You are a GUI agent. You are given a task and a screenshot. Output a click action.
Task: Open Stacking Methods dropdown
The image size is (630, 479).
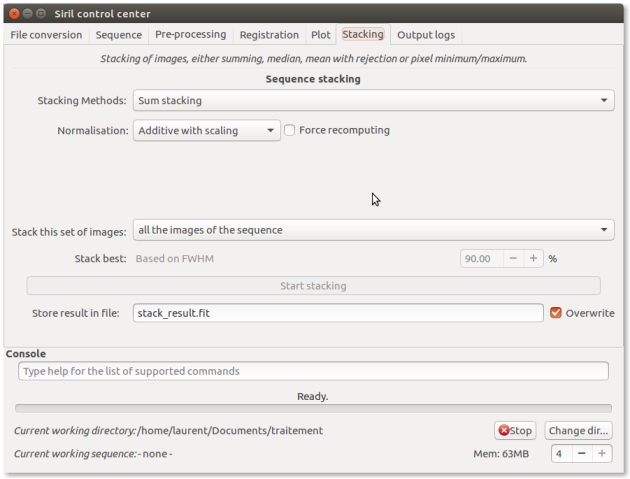click(x=373, y=101)
